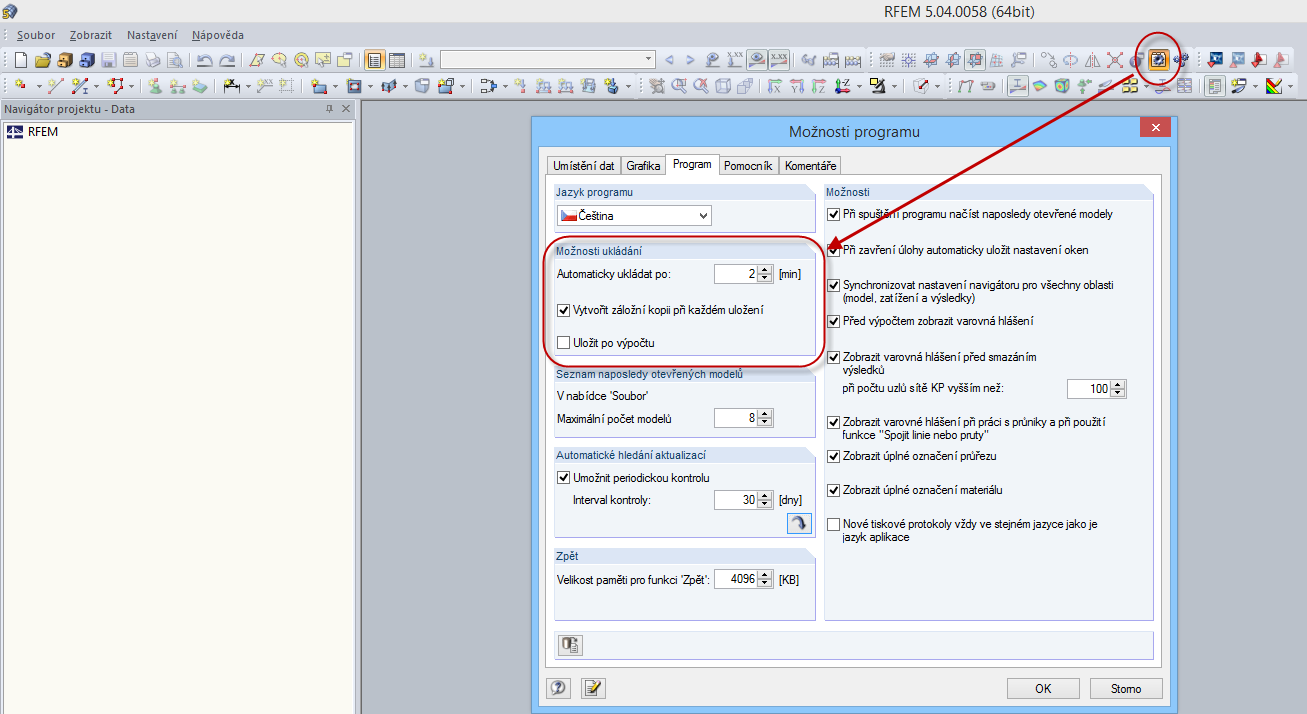Click the mirror tool icon in toolbar
1307x714 pixels.
pyautogui.click(x=1092, y=60)
